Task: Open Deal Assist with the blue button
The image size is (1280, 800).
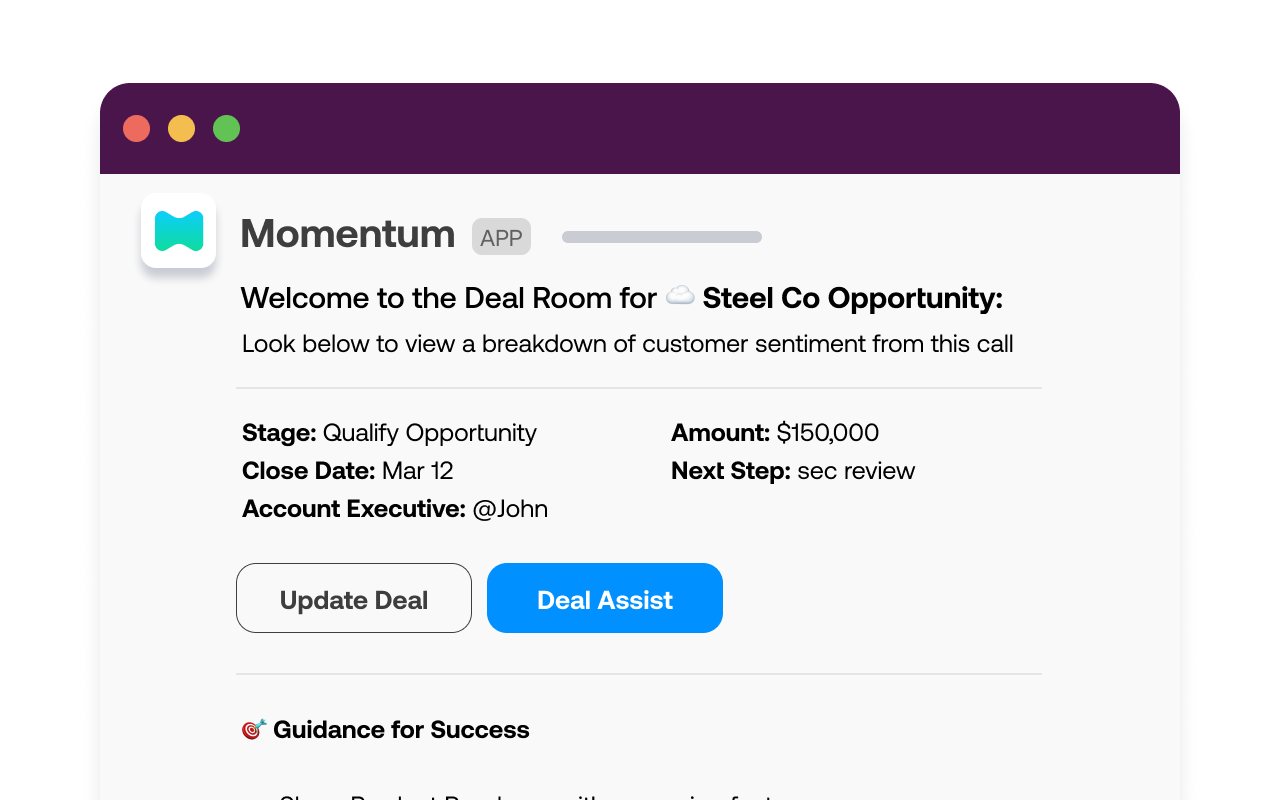Action: coord(604,598)
